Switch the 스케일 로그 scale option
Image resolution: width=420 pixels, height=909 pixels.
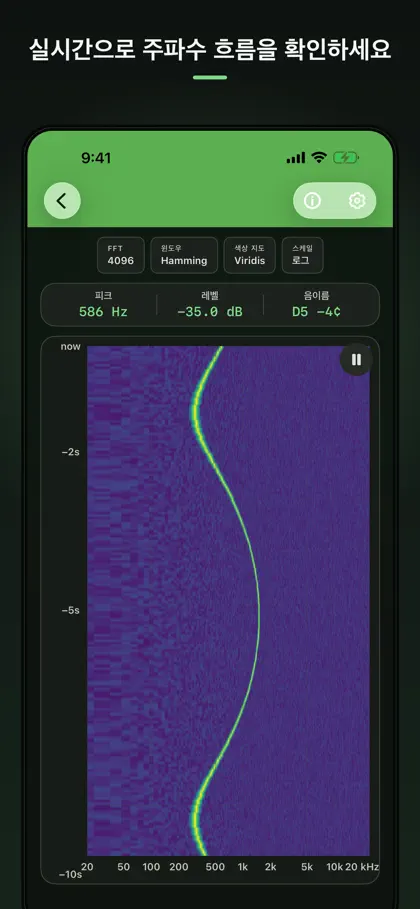coord(302,255)
